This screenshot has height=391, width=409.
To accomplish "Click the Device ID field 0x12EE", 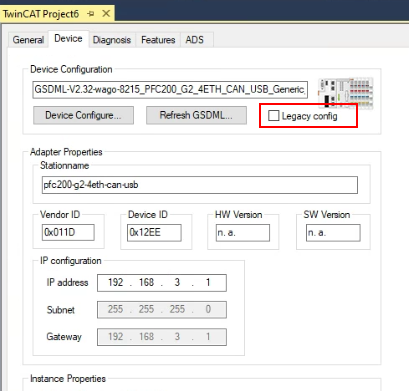I will [x=154, y=232].
